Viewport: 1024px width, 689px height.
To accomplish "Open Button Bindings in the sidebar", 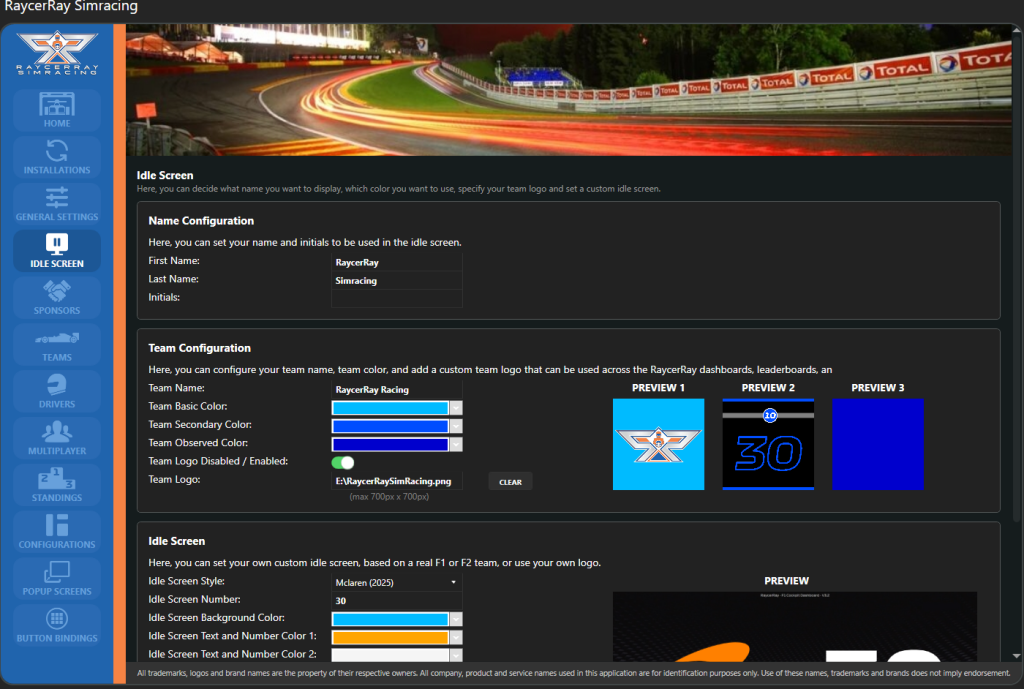I will point(57,626).
